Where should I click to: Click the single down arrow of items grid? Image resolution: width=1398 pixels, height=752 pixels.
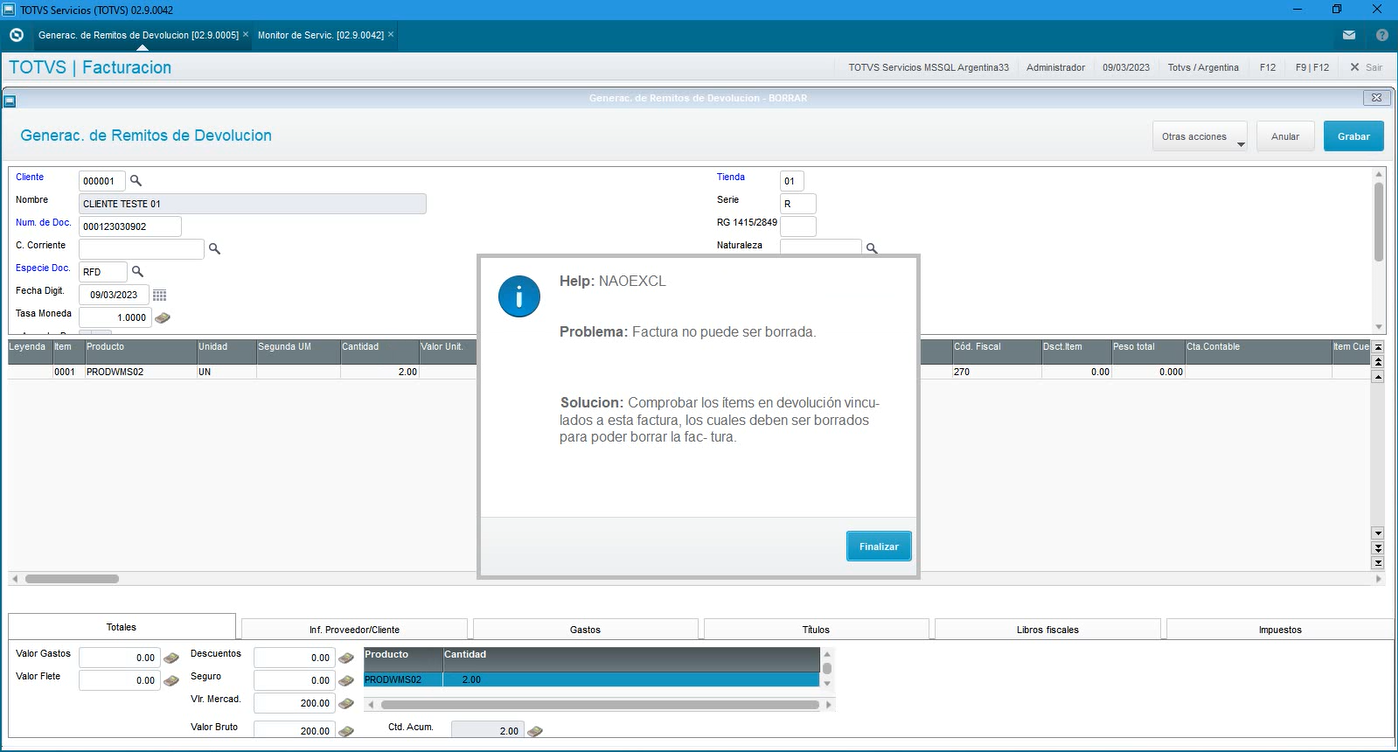pos(1377,533)
